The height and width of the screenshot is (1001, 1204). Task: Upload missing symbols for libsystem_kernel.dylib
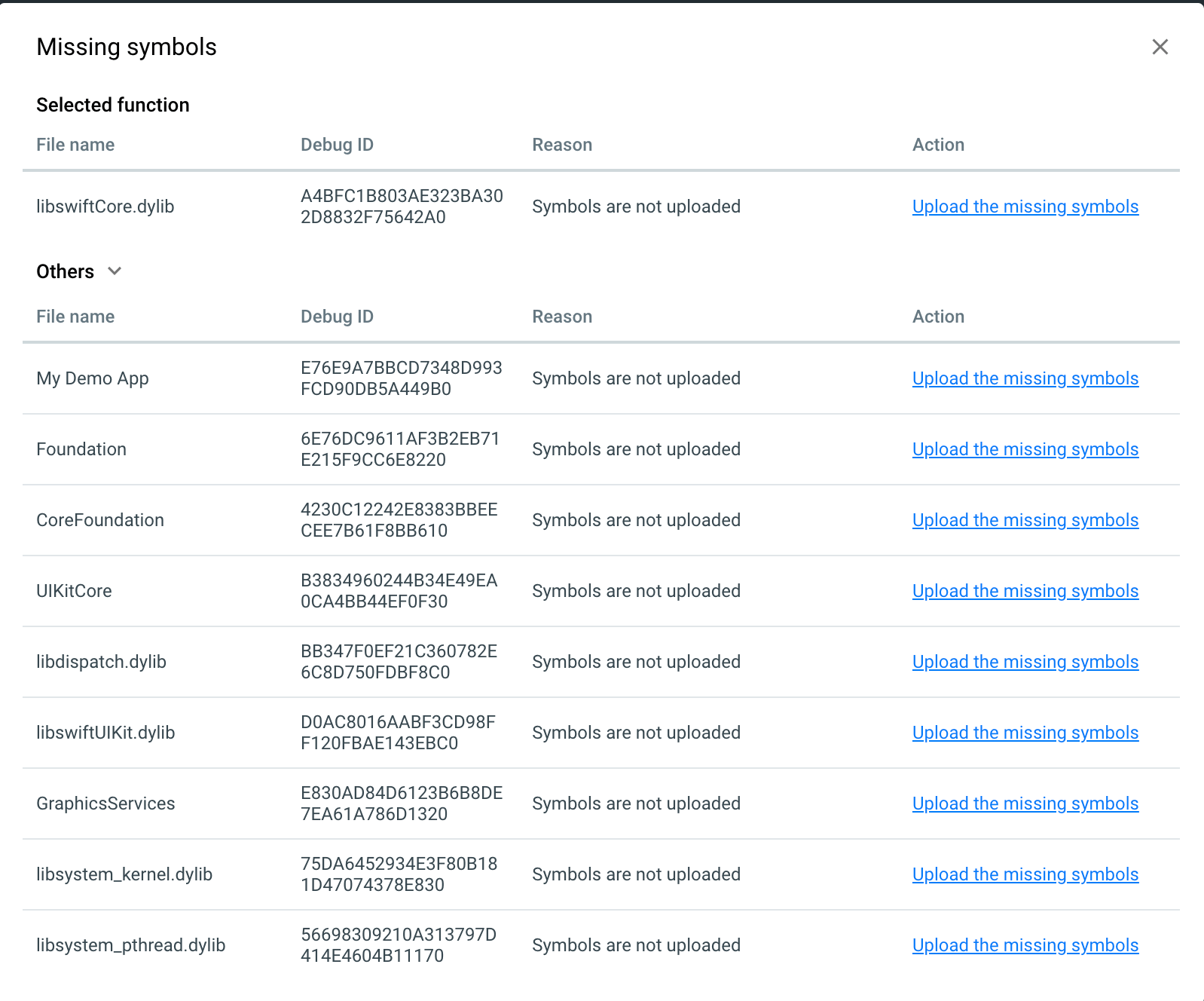(1025, 874)
